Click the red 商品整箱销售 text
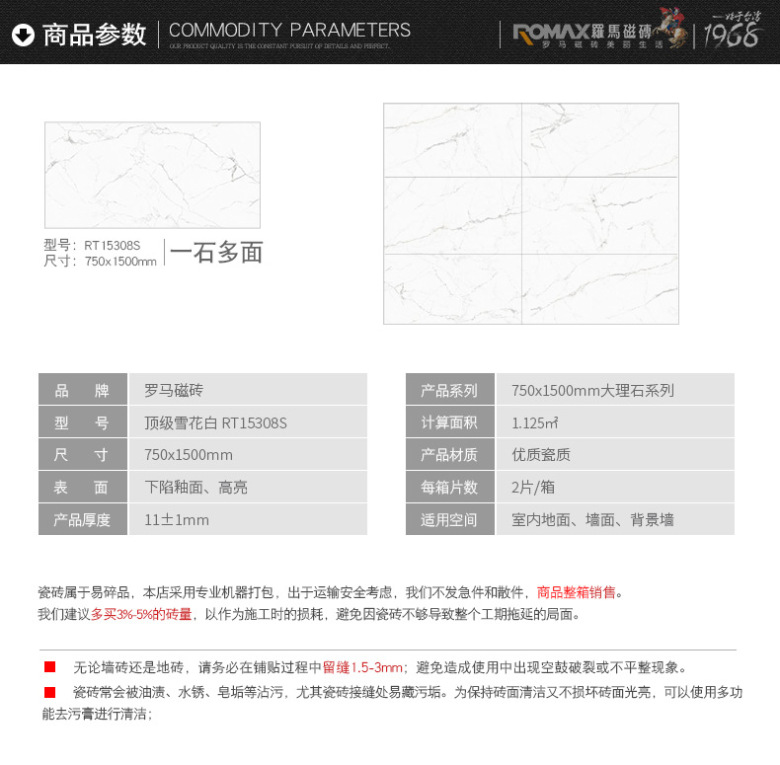Viewport: 780px width, 765px height. [576, 592]
